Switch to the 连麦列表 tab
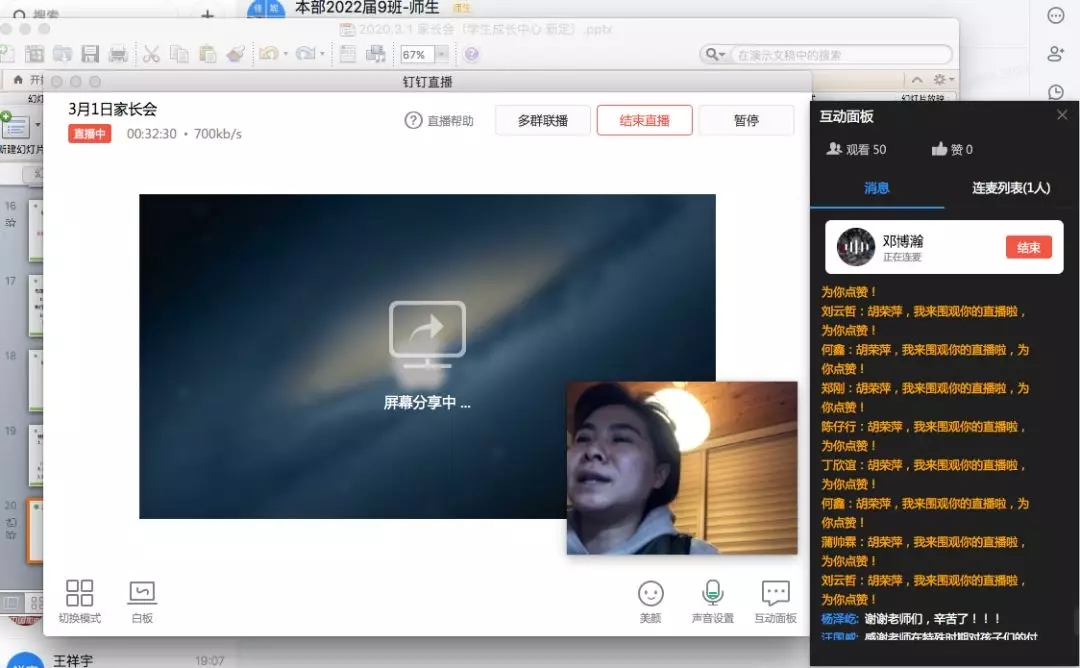1080x668 pixels. pos(1011,188)
